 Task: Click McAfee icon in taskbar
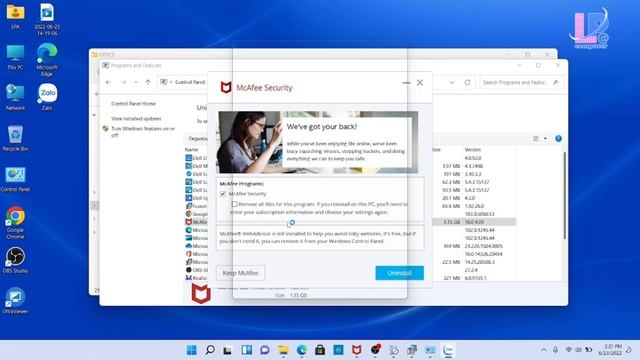click(x=357, y=350)
